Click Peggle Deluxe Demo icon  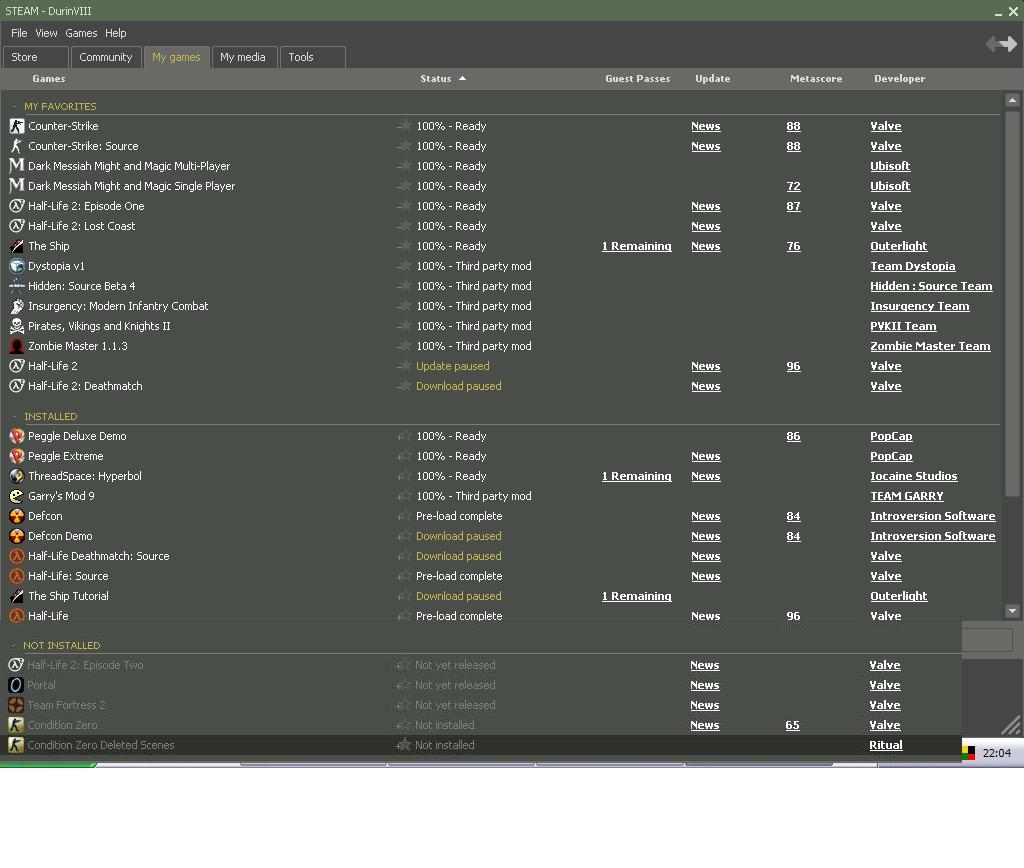point(17,436)
